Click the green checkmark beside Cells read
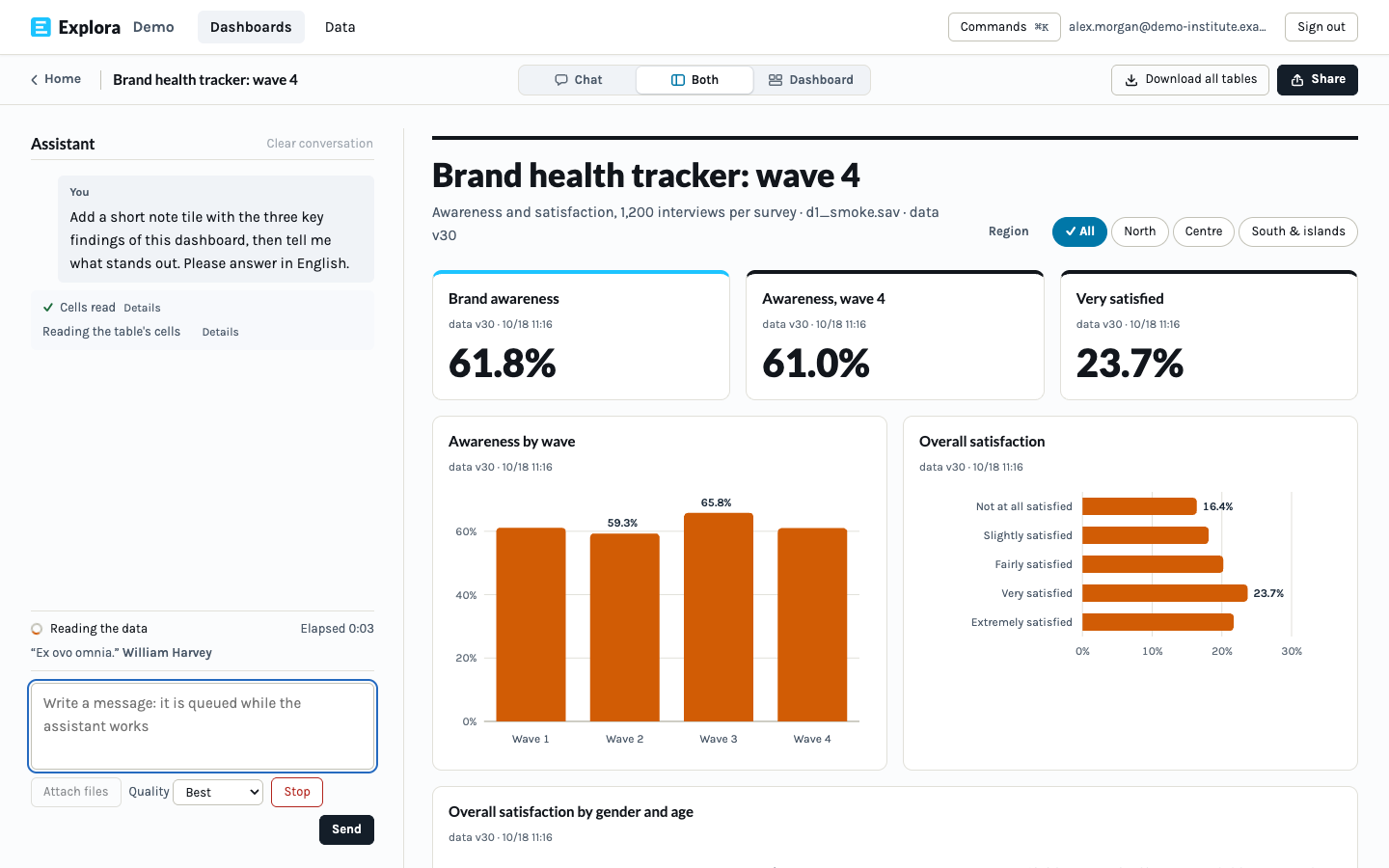Screen dimensions: 1389x868 (x=48, y=308)
